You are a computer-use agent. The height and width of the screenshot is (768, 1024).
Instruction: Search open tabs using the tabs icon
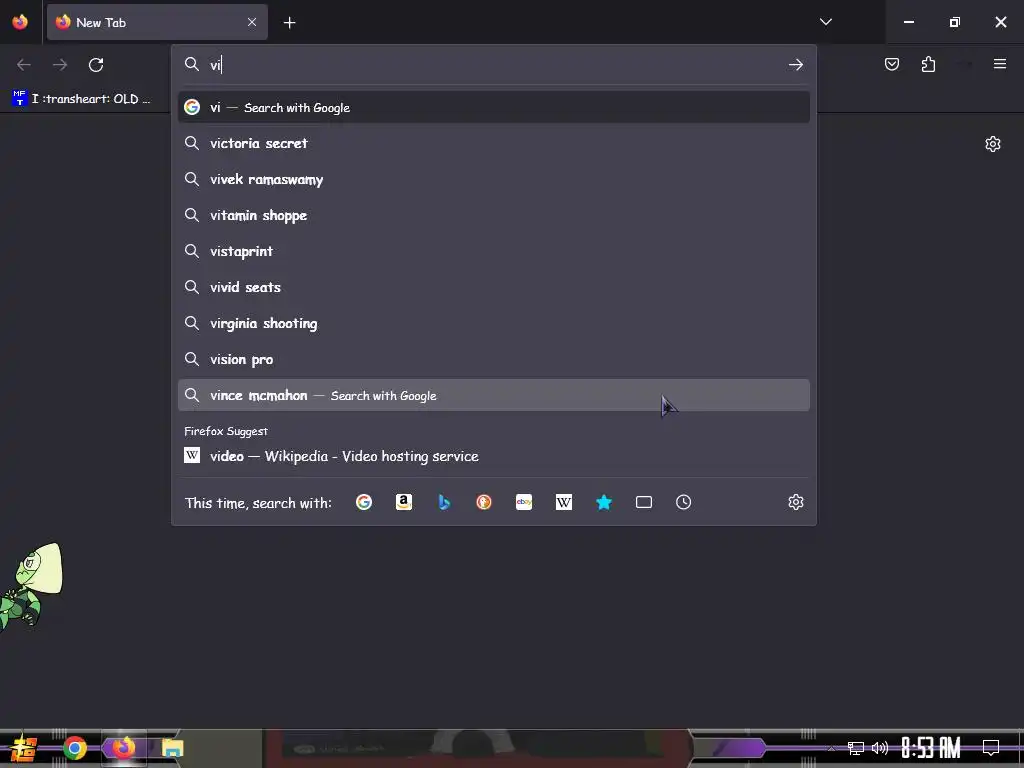point(644,502)
